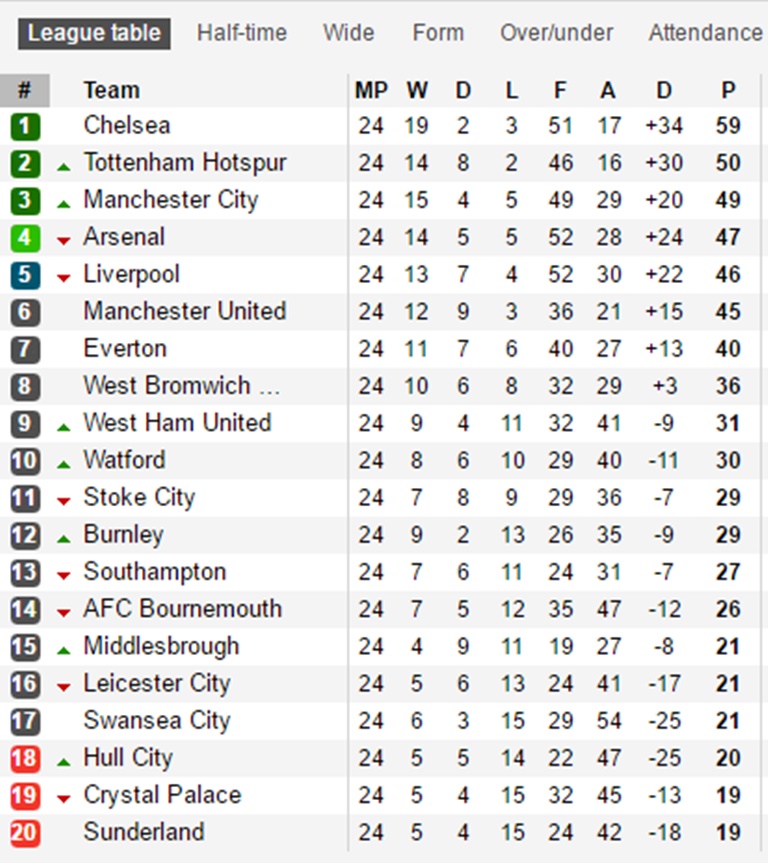768x863 pixels.
Task: Click green up arrow beside Tottenham Hotspur
Action: (x=64, y=166)
